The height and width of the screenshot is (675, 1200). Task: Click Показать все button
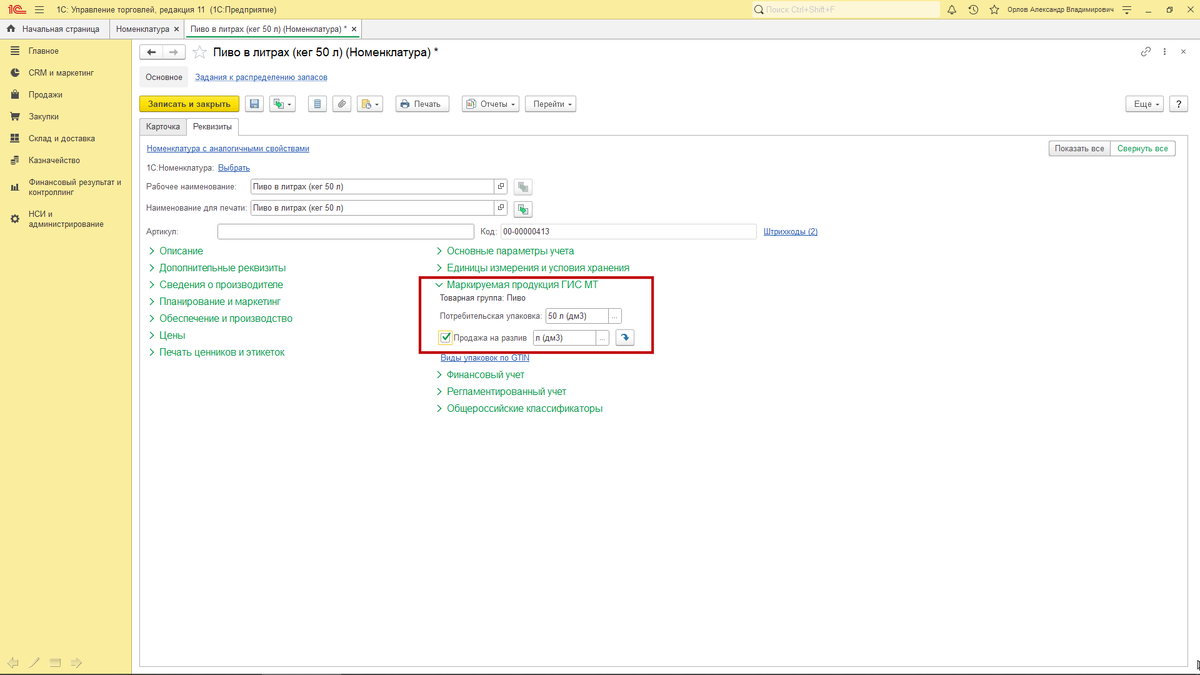click(1079, 148)
